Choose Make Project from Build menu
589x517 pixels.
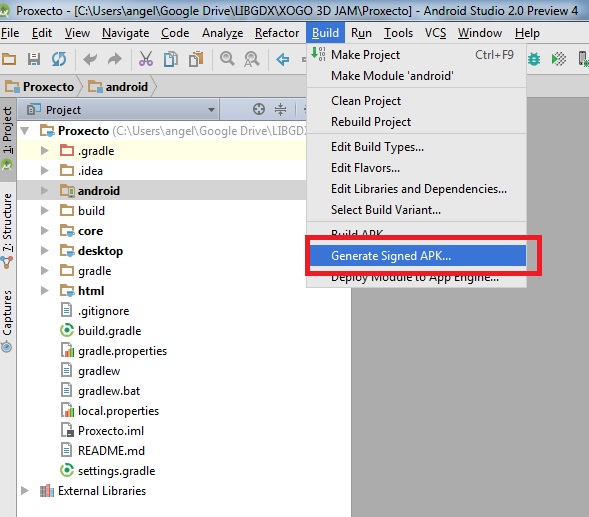416,55
